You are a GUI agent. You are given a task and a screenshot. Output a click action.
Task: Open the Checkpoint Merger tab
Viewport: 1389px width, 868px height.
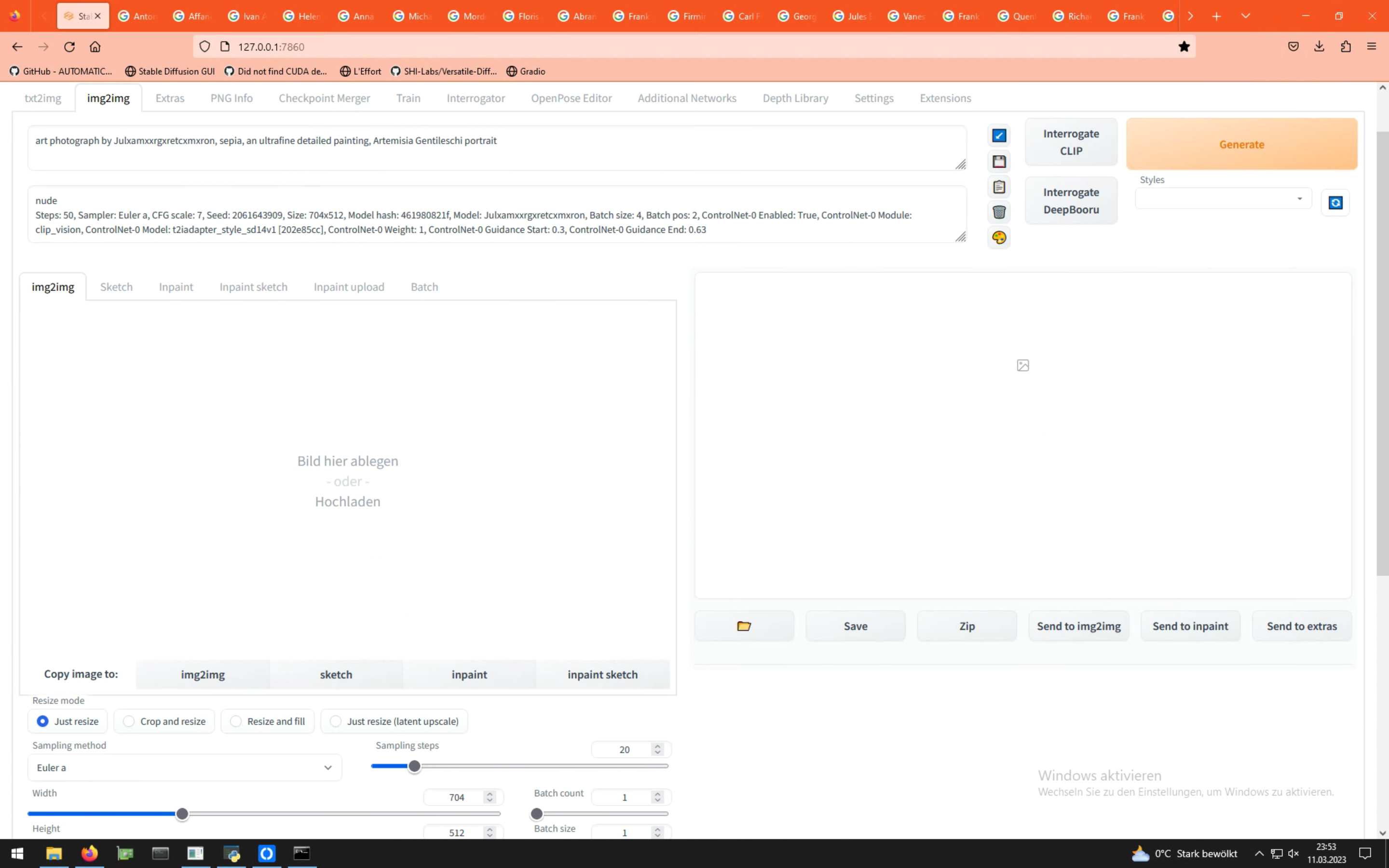(324, 97)
